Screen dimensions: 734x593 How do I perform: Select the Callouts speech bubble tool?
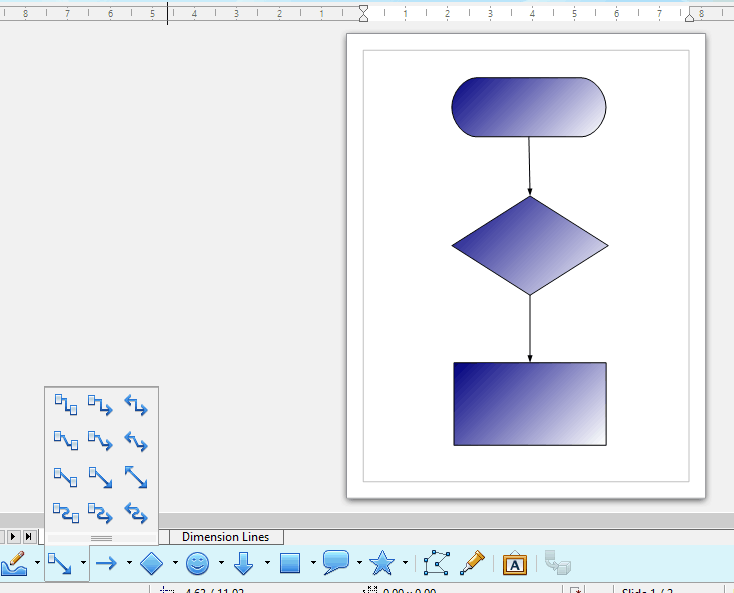(336, 563)
